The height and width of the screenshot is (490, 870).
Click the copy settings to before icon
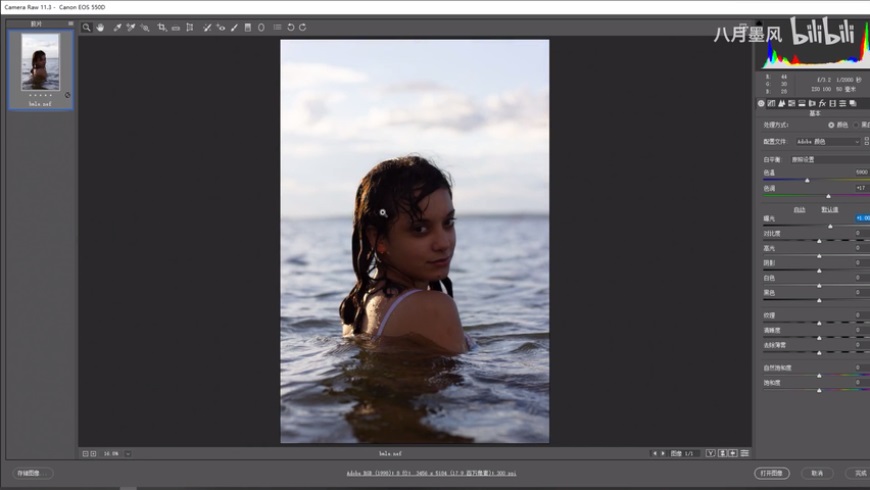733,453
